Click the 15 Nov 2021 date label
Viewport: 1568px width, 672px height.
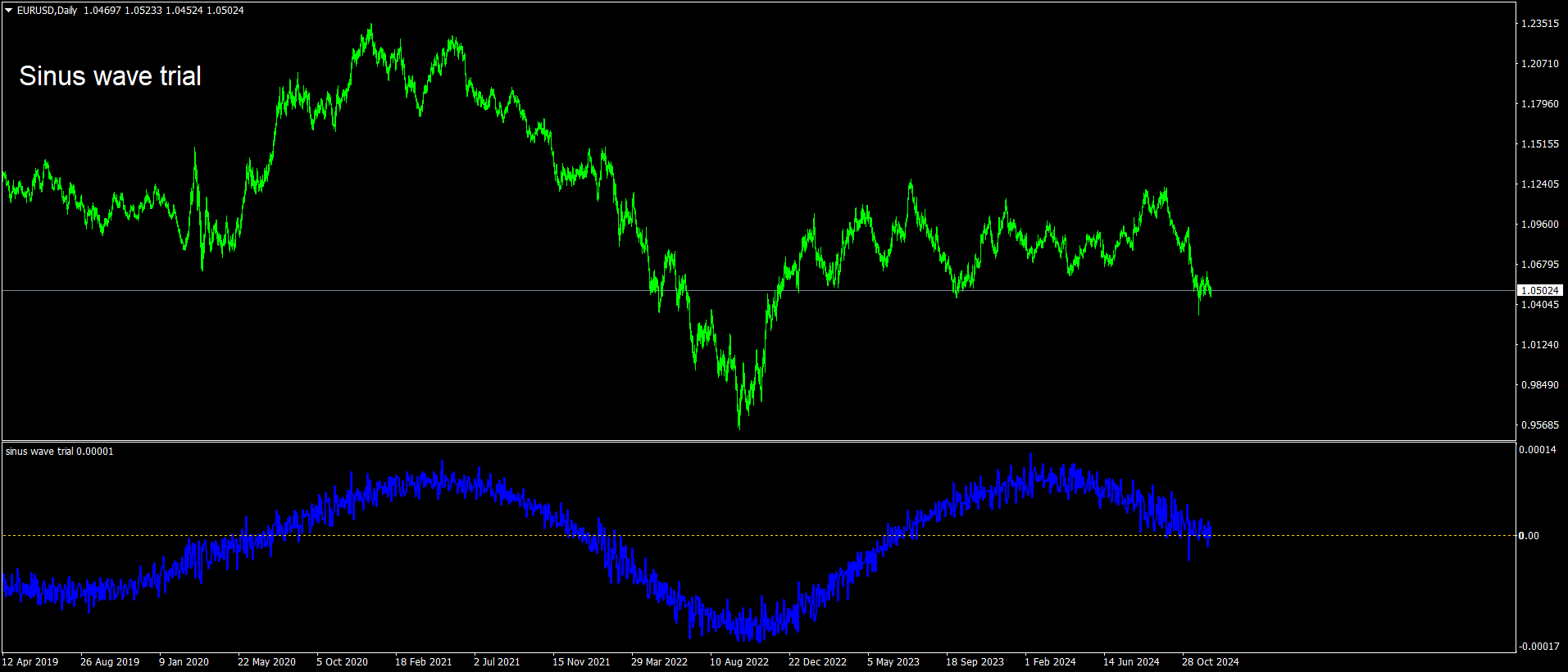[x=581, y=662]
